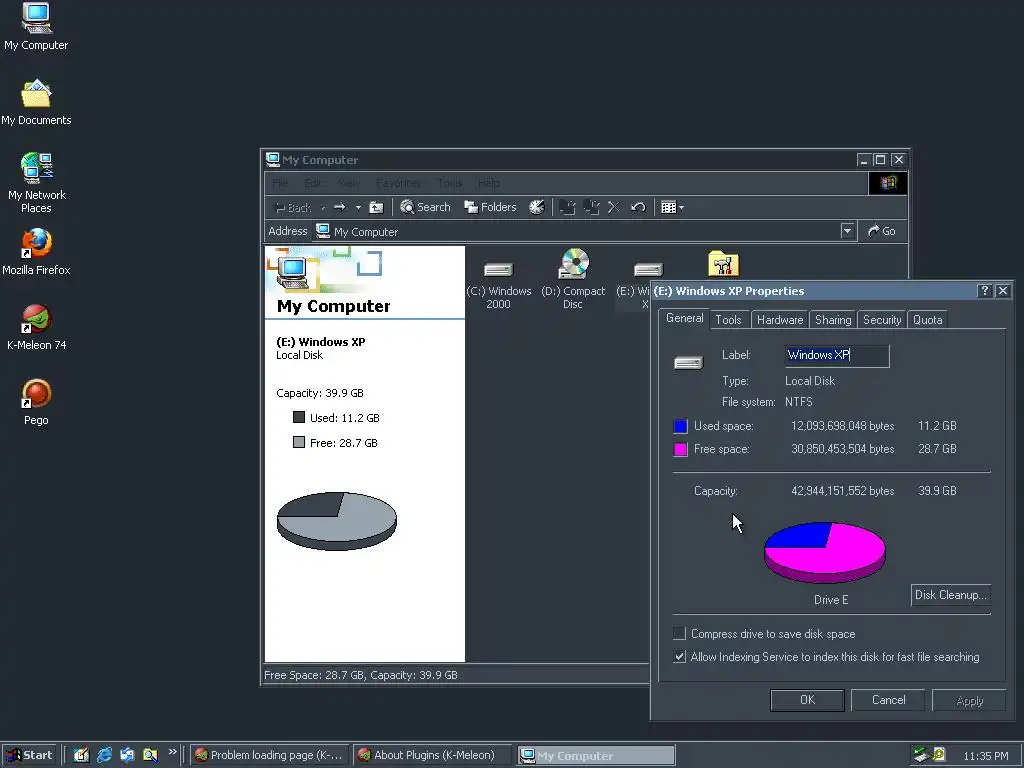The image size is (1024, 768).
Task: Launch Mozilla Firefox from desktop
Action: [36, 252]
